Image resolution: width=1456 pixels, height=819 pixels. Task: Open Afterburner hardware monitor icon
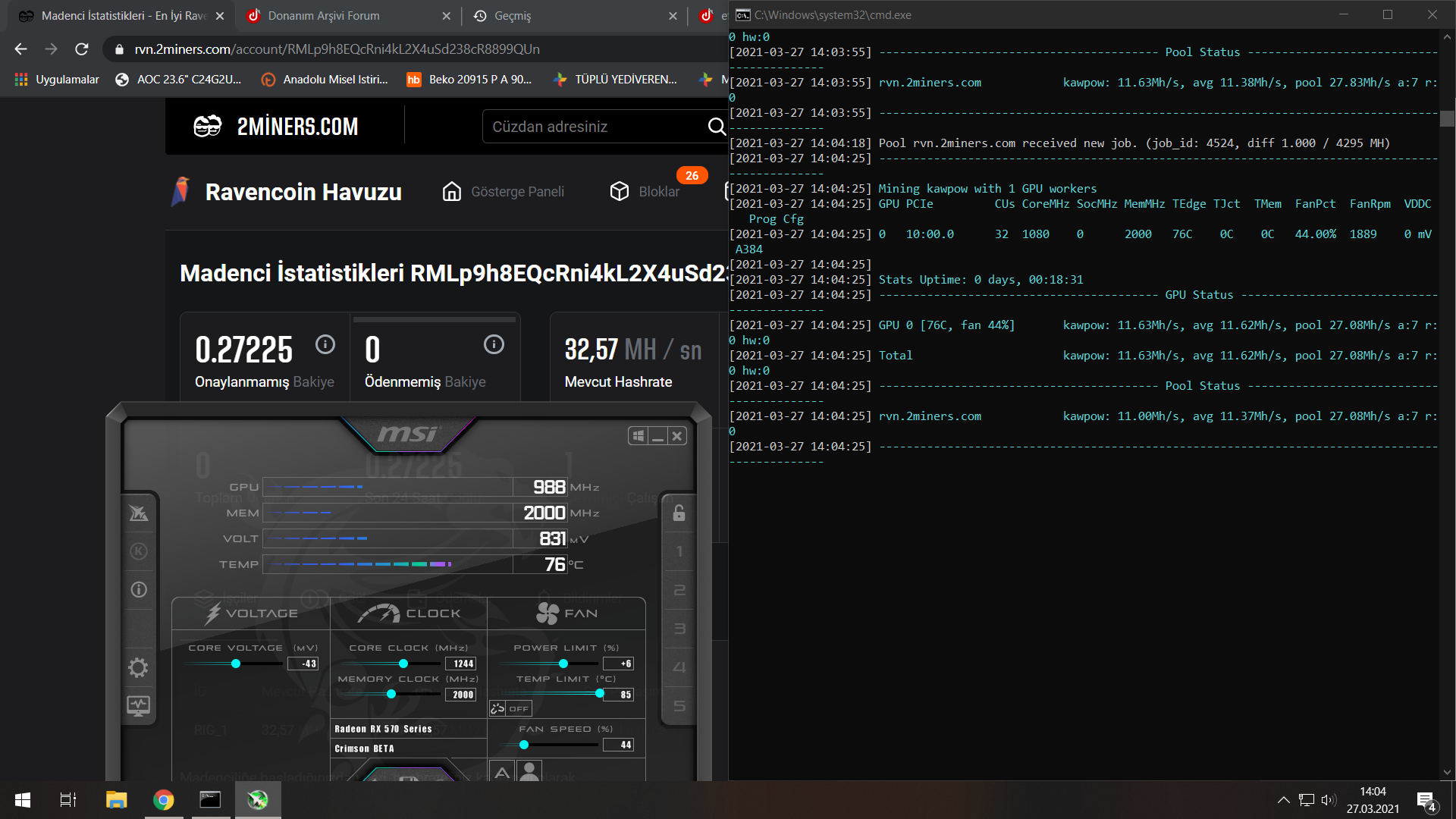[138, 706]
